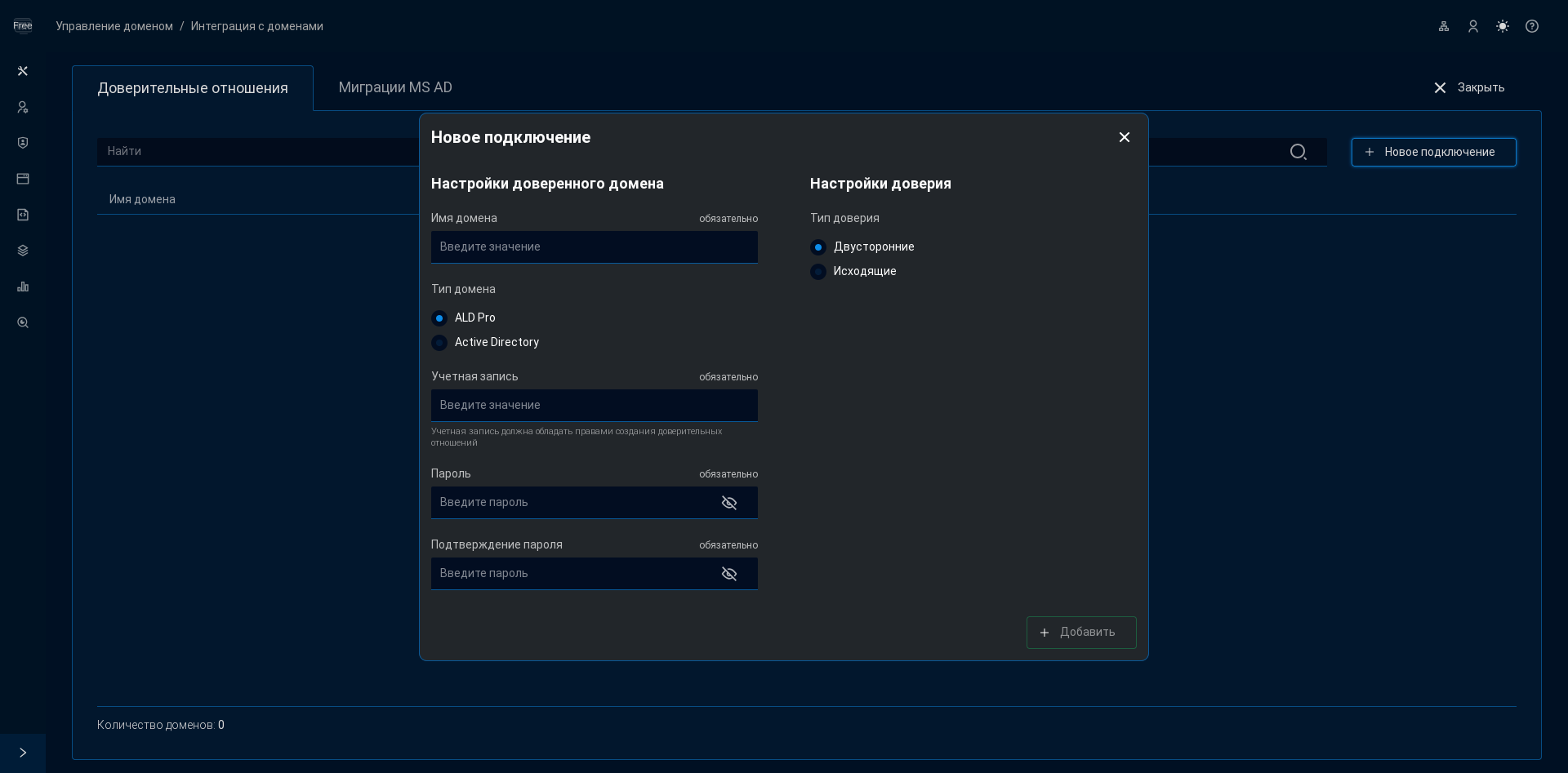Click the Управление доменом breadcrumb link
This screenshot has width=1568, height=773.
(114, 26)
